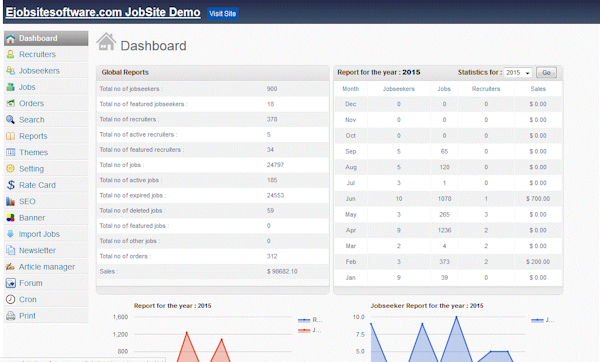Image resolution: width=600 pixels, height=362 pixels.
Task: Open the Statistics year dropdown
Action: [x=518, y=72]
